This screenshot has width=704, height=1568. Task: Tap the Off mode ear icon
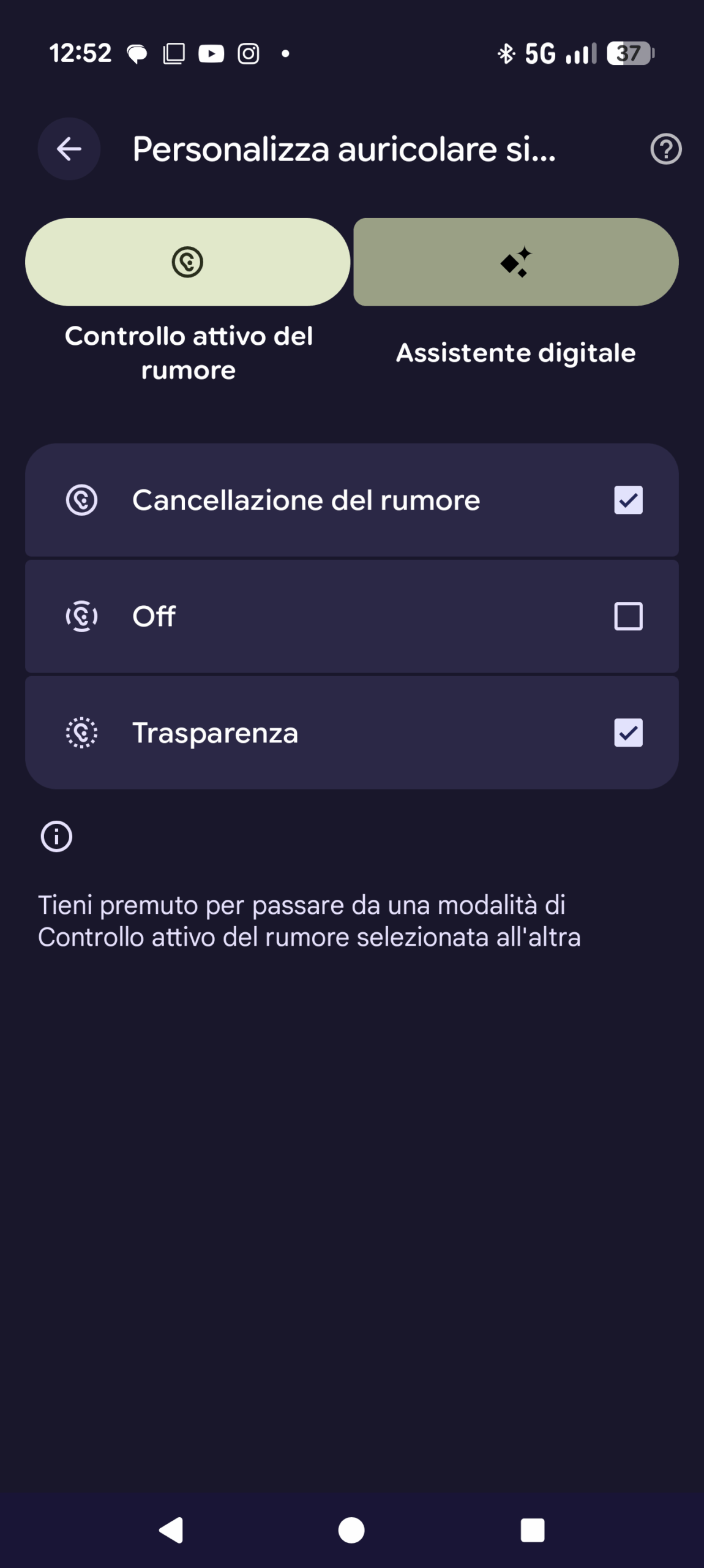[x=81, y=616]
